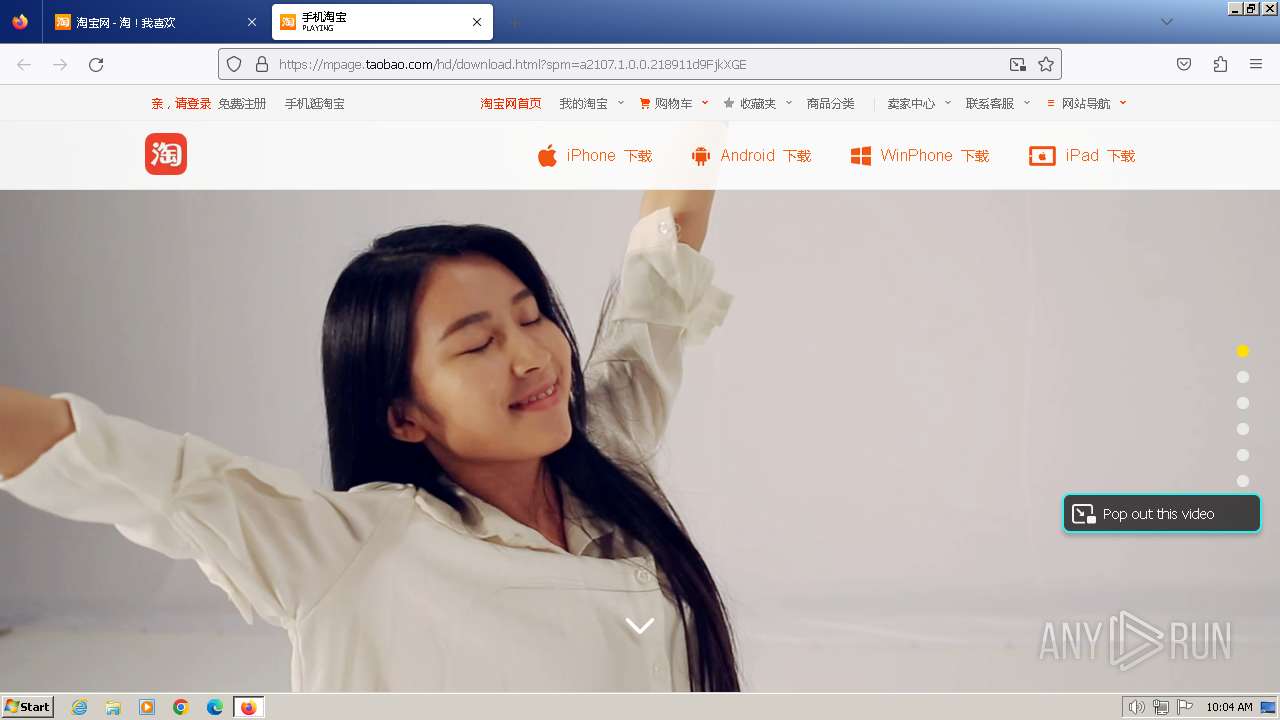Image resolution: width=1280 pixels, height=720 pixels.
Task: Select third page indicator dot
Action: point(1243,403)
